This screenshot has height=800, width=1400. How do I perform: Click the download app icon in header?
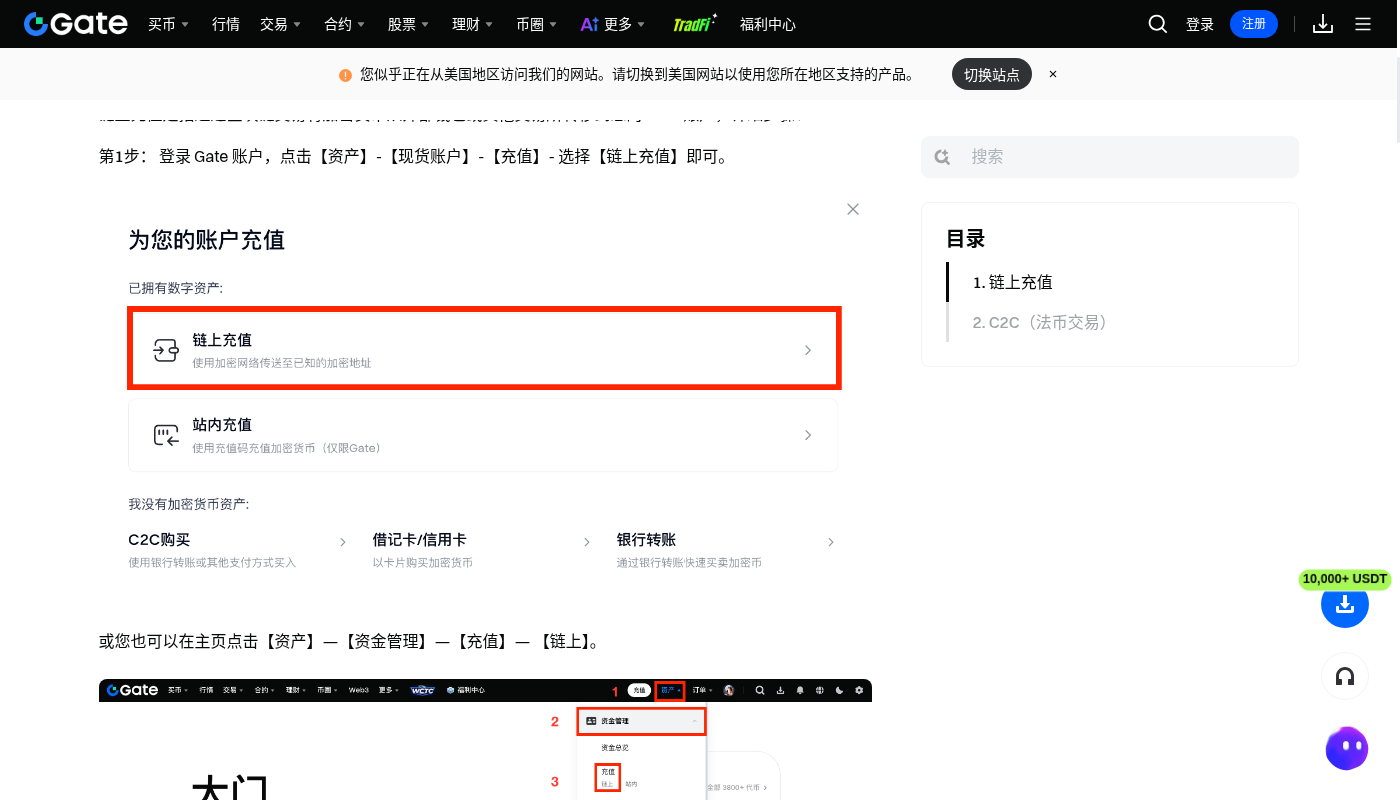[1323, 24]
